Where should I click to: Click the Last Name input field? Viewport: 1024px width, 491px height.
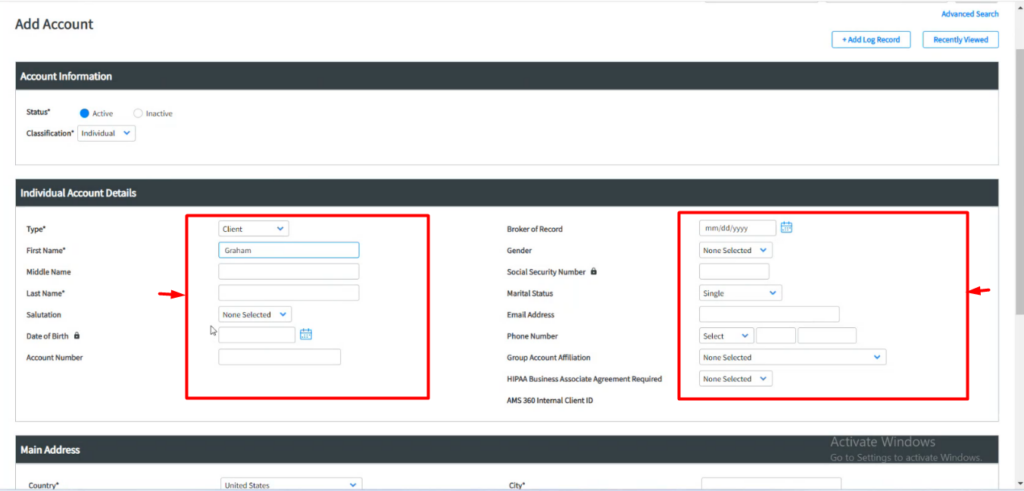[x=288, y=293]
